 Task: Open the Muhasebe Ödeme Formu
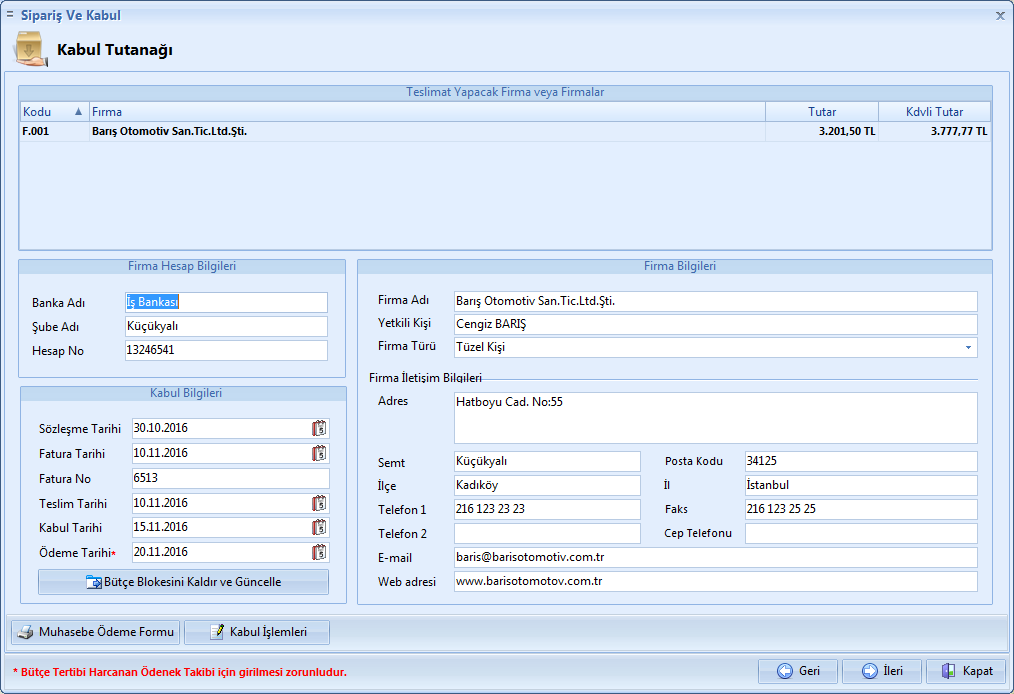point(96,632)
